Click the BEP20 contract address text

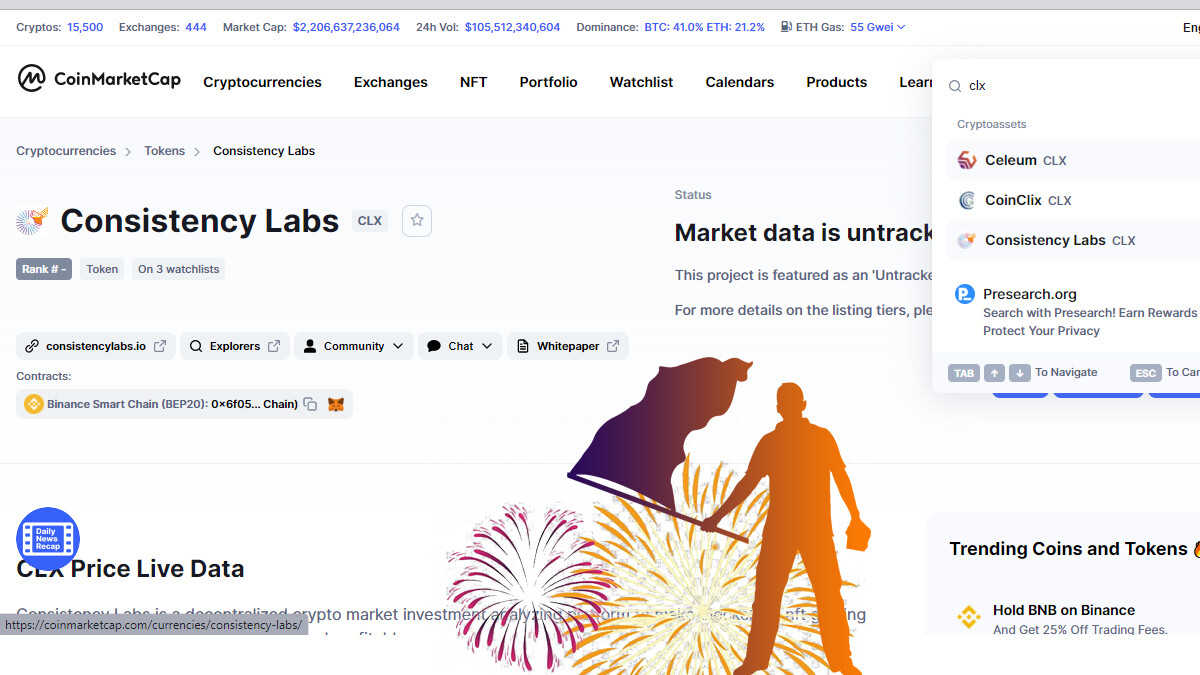tap(254, 404)
